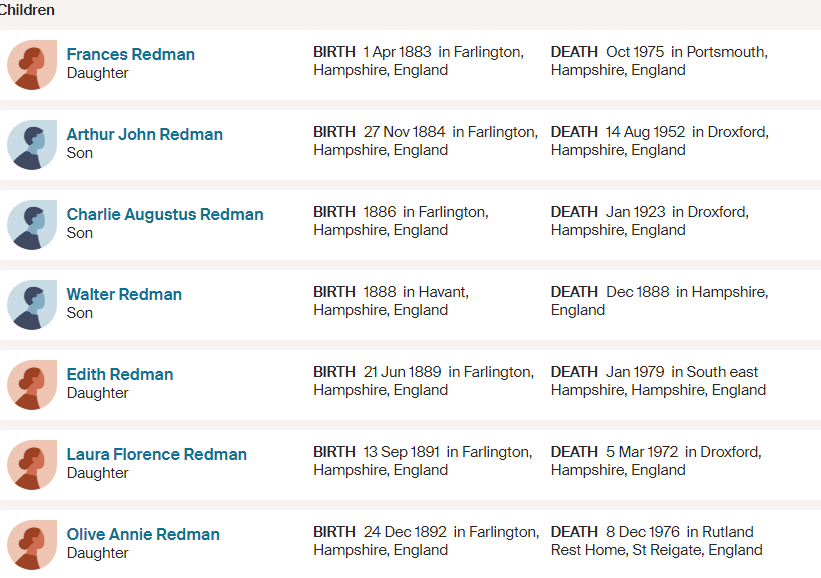Go to Charlie Augustus Redman's page
Screen dimensions: 821x578
click(x=165, y=214)
